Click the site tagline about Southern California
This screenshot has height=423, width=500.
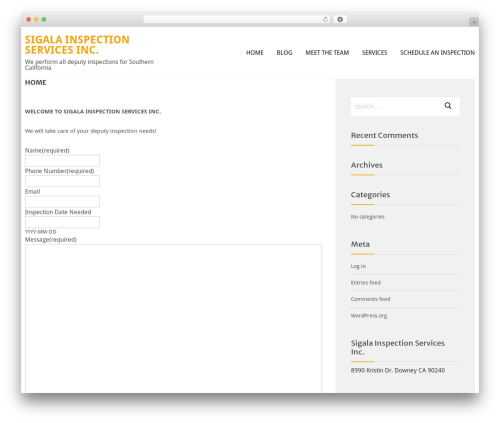[89, 65]
